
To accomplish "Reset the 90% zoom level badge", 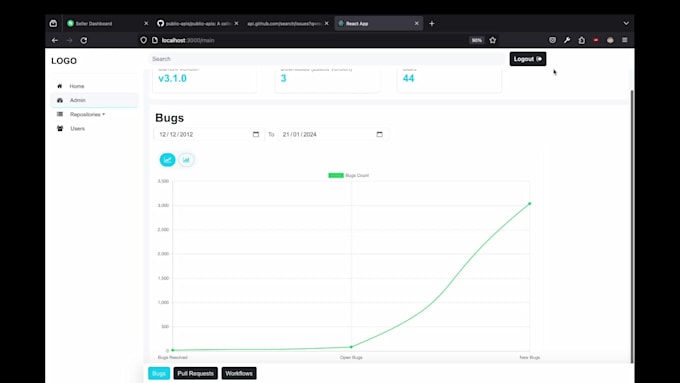I will click(x=477, y=40).
